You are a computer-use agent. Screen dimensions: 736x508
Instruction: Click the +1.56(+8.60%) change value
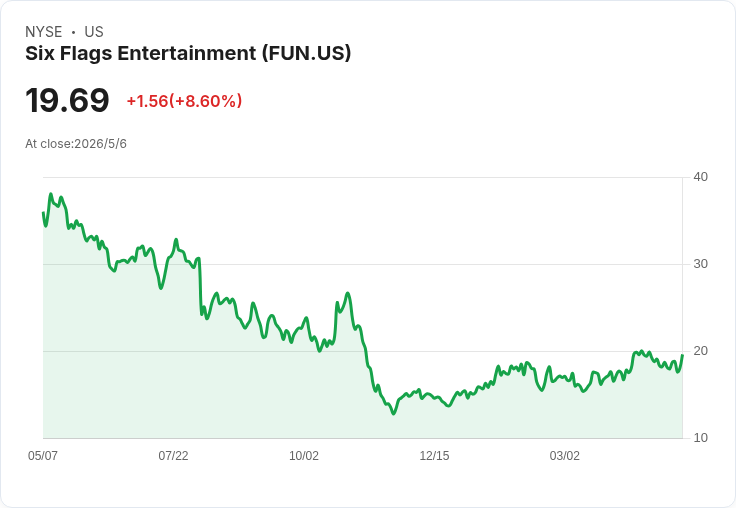[x=184, y=101]
